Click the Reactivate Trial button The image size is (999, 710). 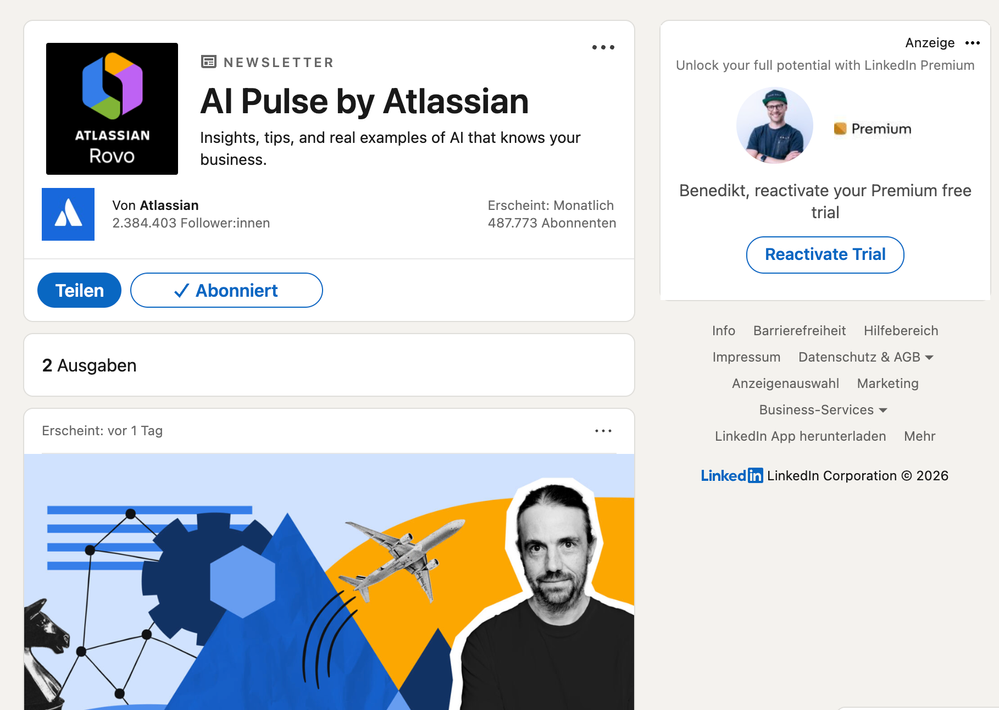click(825, 254)
